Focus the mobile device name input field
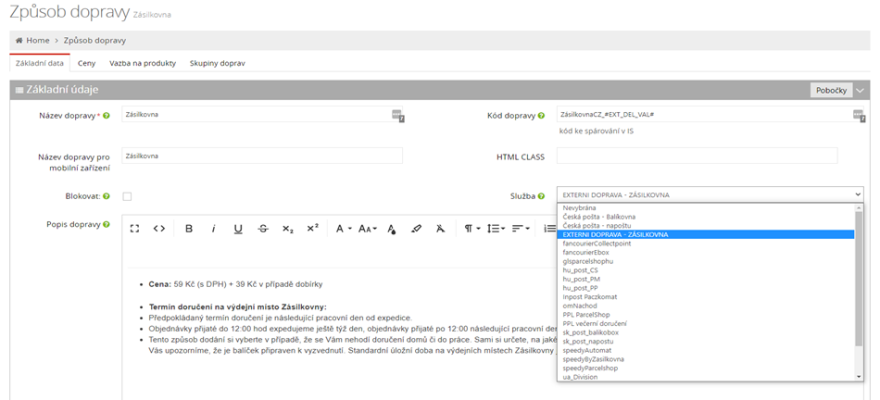Screen dimensions: 880x400 coord(262,155)
